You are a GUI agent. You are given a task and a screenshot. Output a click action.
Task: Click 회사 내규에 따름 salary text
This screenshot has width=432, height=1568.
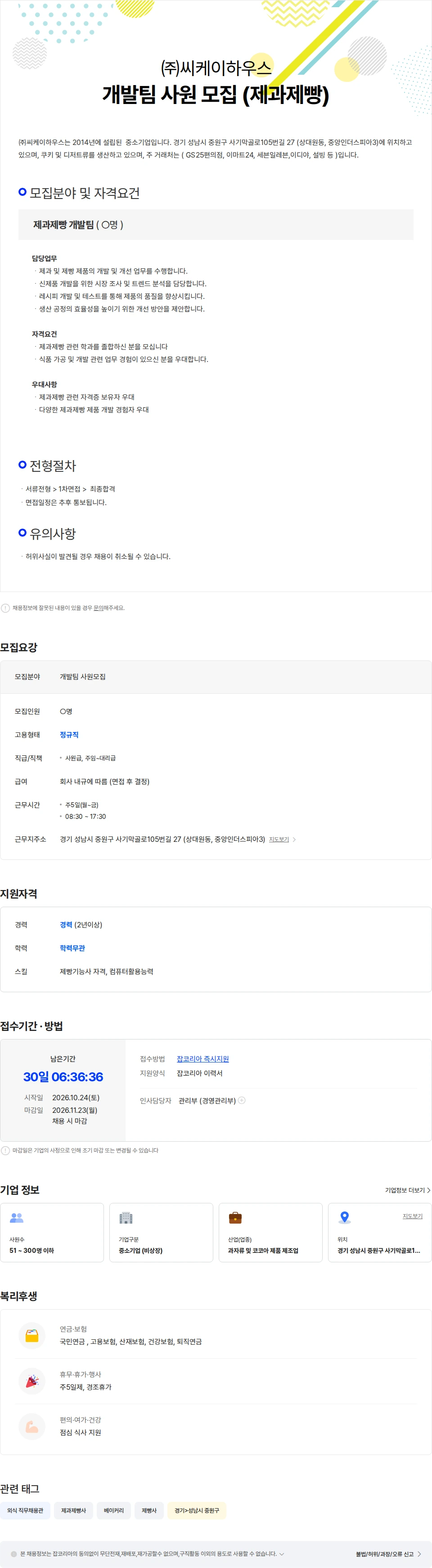105,782
